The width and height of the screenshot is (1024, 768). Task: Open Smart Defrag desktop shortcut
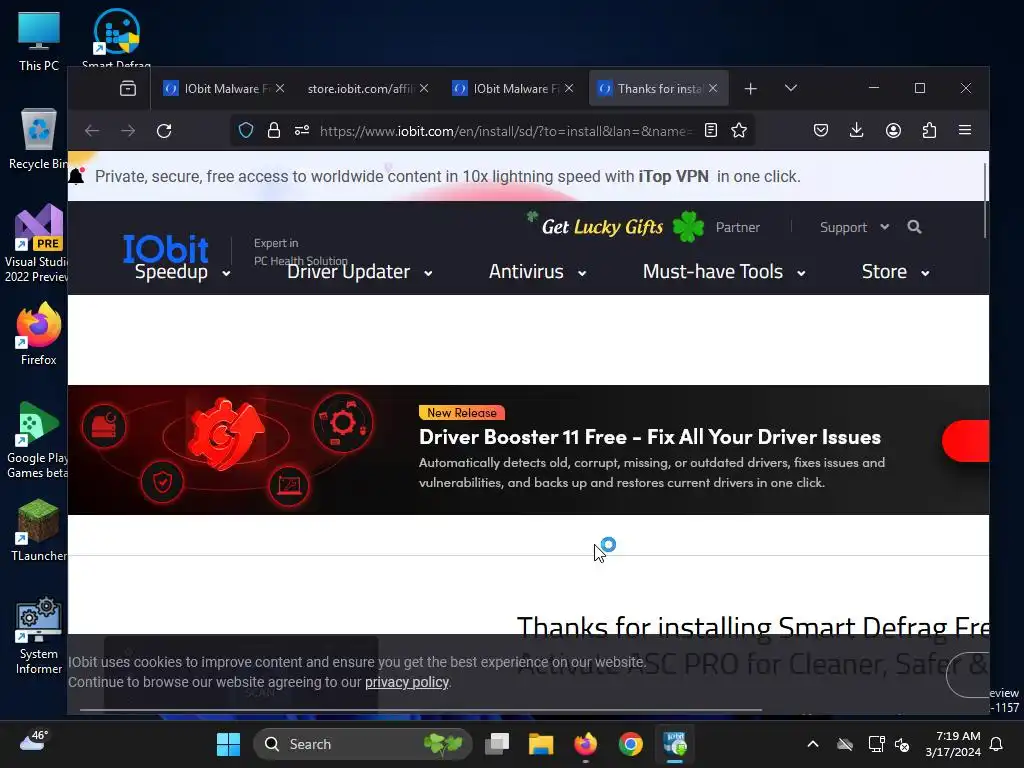[x=116, y=37]
